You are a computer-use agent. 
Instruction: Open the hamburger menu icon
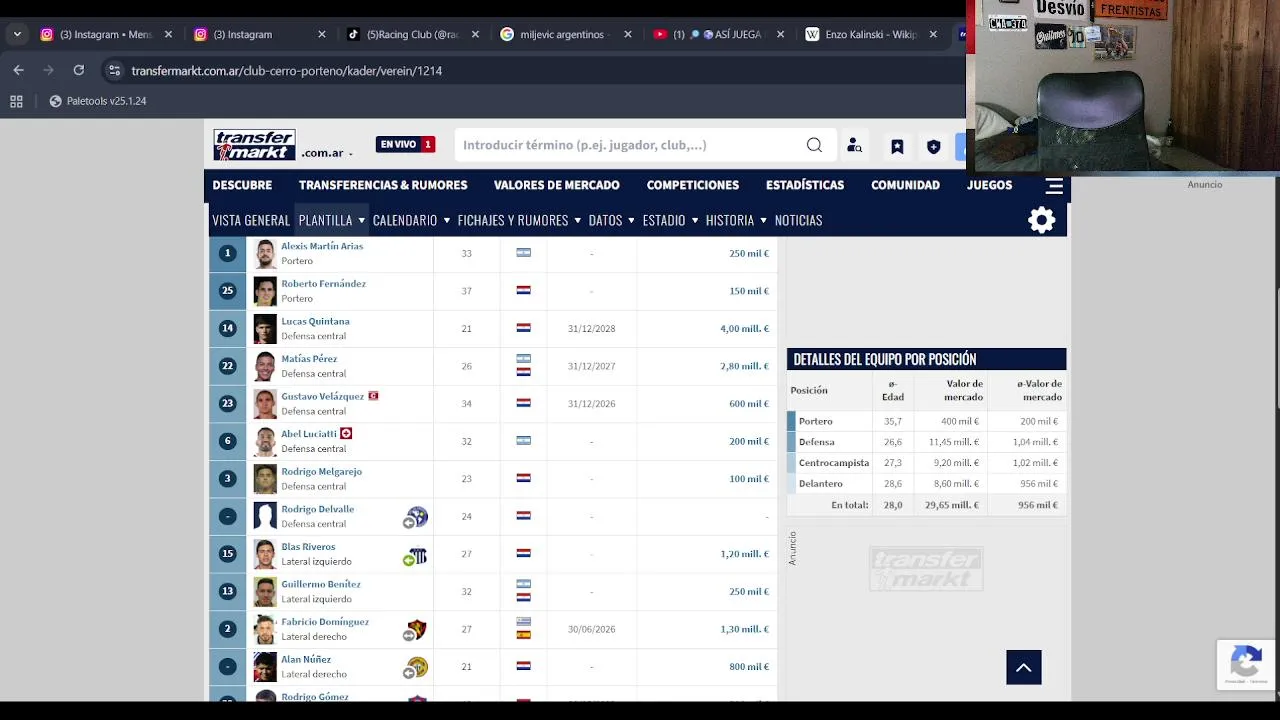pyautogui.click(x=1054, y=185)
